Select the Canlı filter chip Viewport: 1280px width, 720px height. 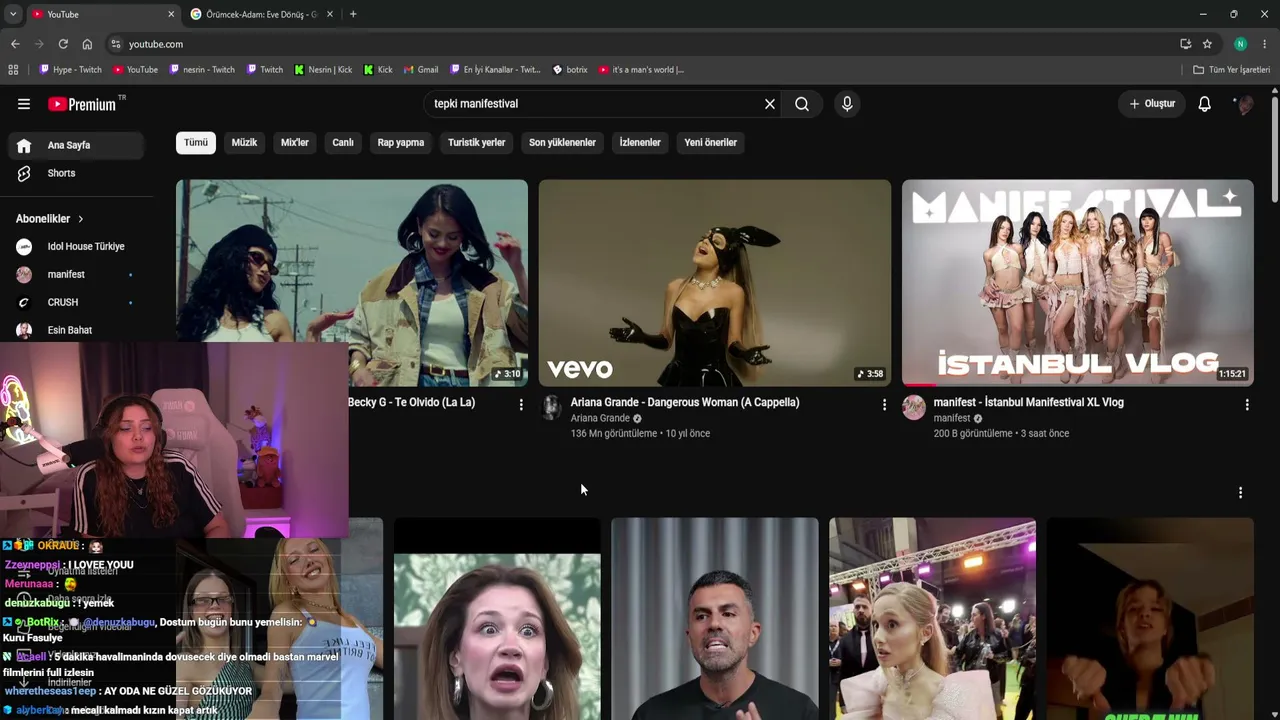(343, 142)
